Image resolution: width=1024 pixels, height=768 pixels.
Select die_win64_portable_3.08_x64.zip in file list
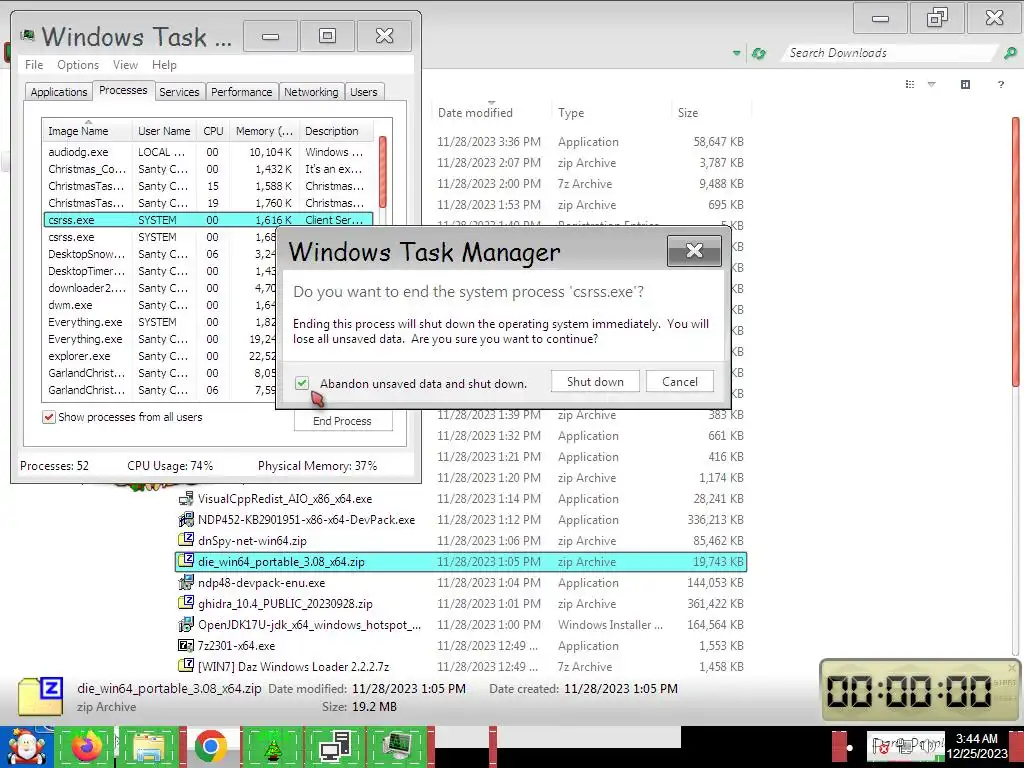(461, 562)
